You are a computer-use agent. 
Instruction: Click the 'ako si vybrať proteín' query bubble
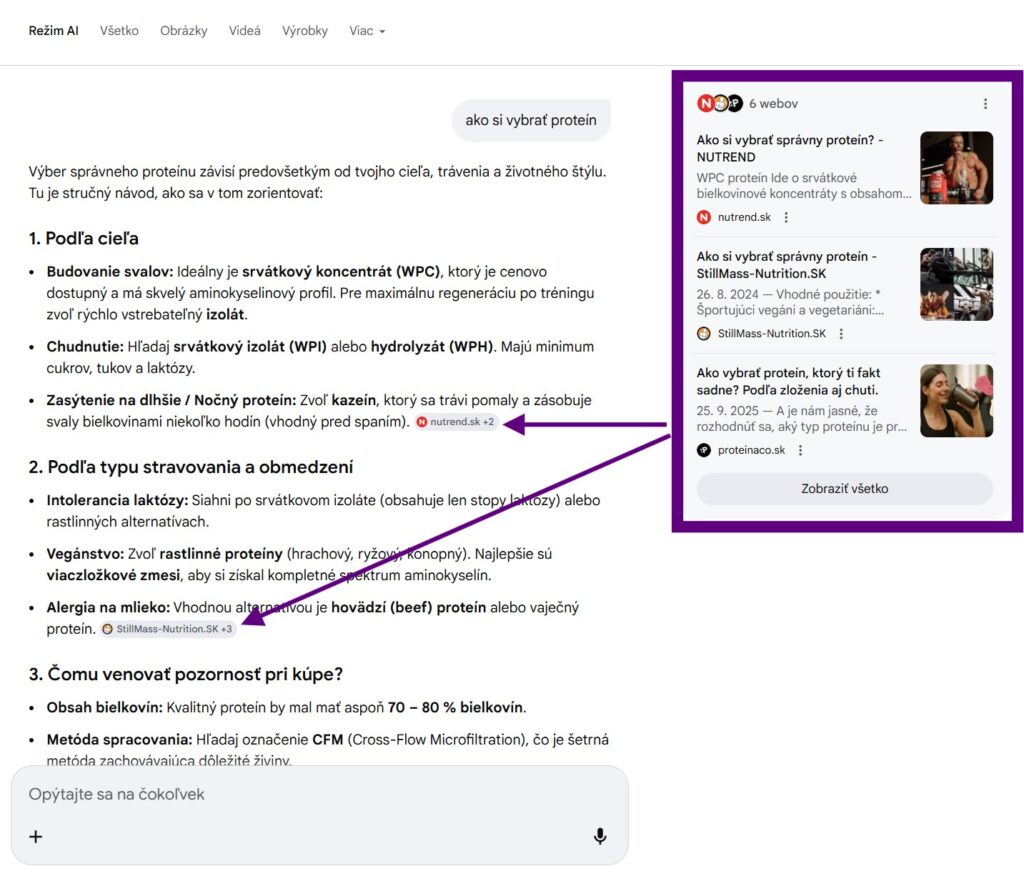531,120
